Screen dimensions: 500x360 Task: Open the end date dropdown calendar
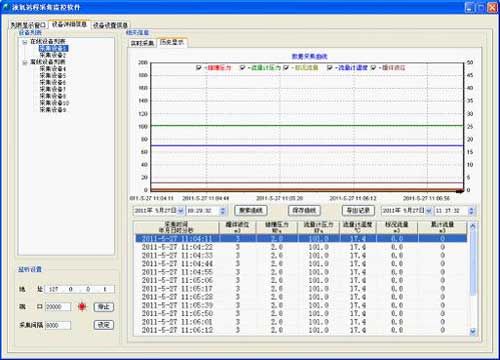click(x=429, y=211)
